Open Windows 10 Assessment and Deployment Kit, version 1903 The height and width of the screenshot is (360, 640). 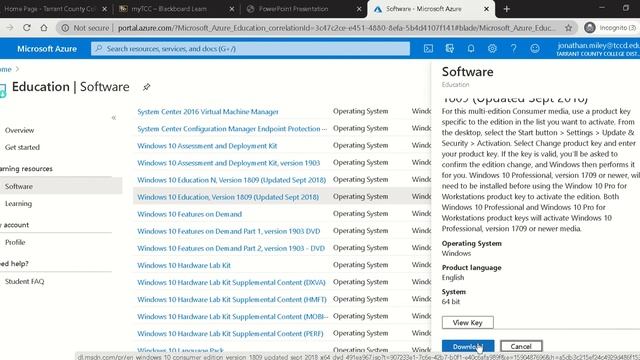tap(229, 163)
